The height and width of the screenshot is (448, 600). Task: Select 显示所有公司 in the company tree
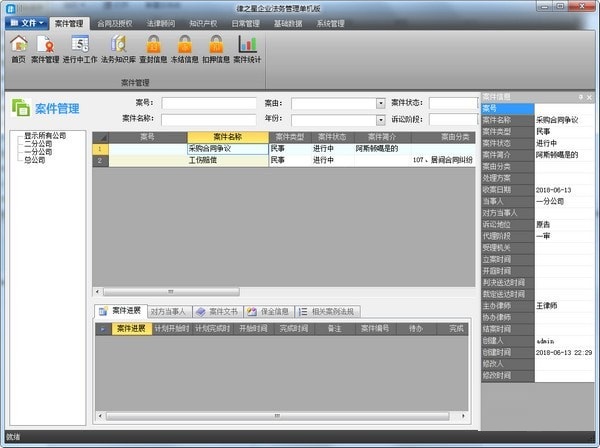(45, 135)
